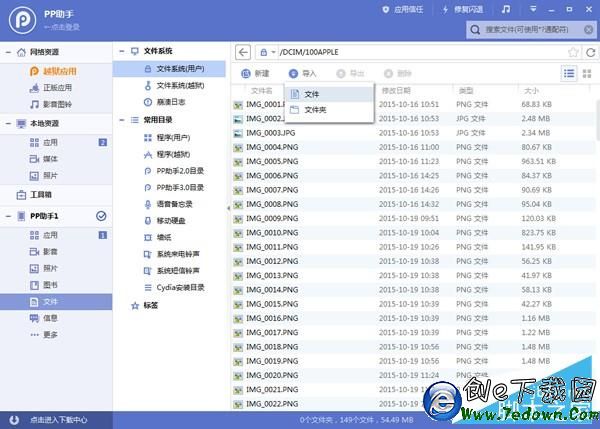Open 越狱应用 in network resources
This screenshot has height=429, width=600.
[x=53, y=71]
